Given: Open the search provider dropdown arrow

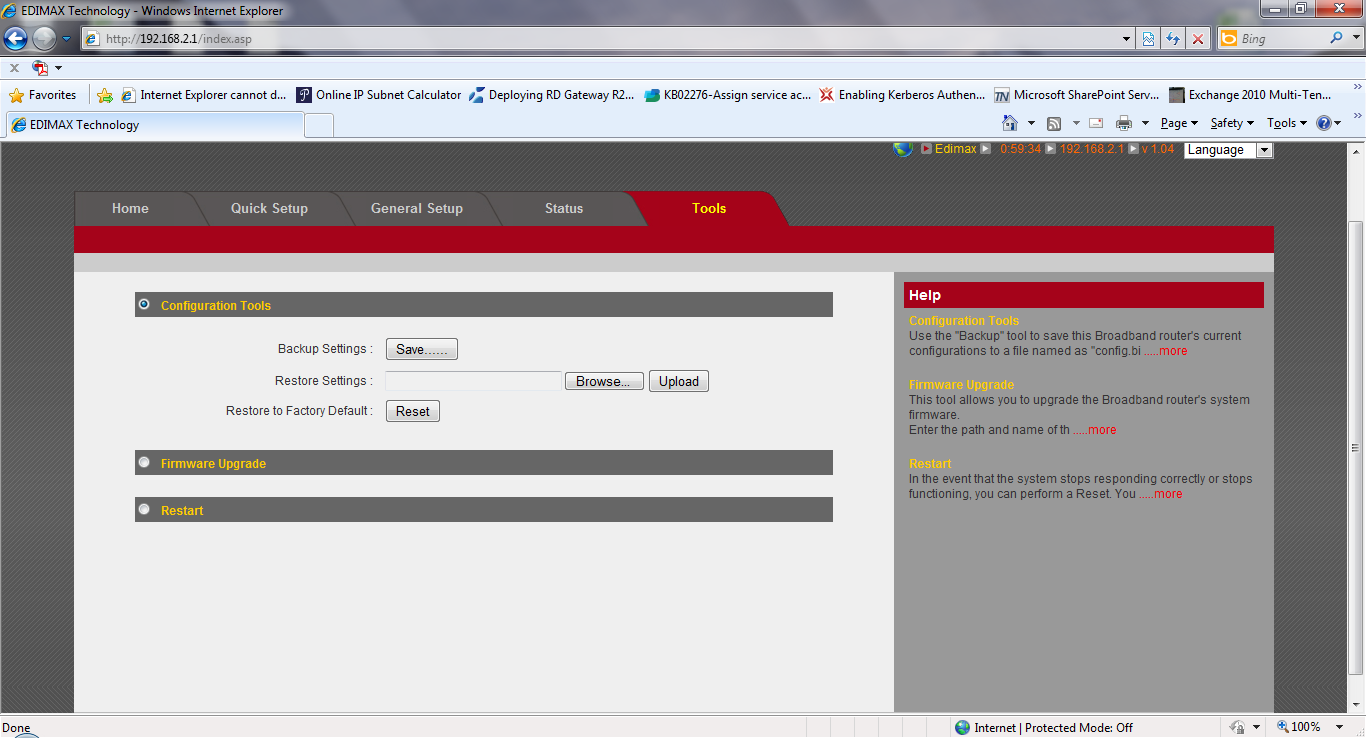Looking at the screenshot, I should 1355,39.
